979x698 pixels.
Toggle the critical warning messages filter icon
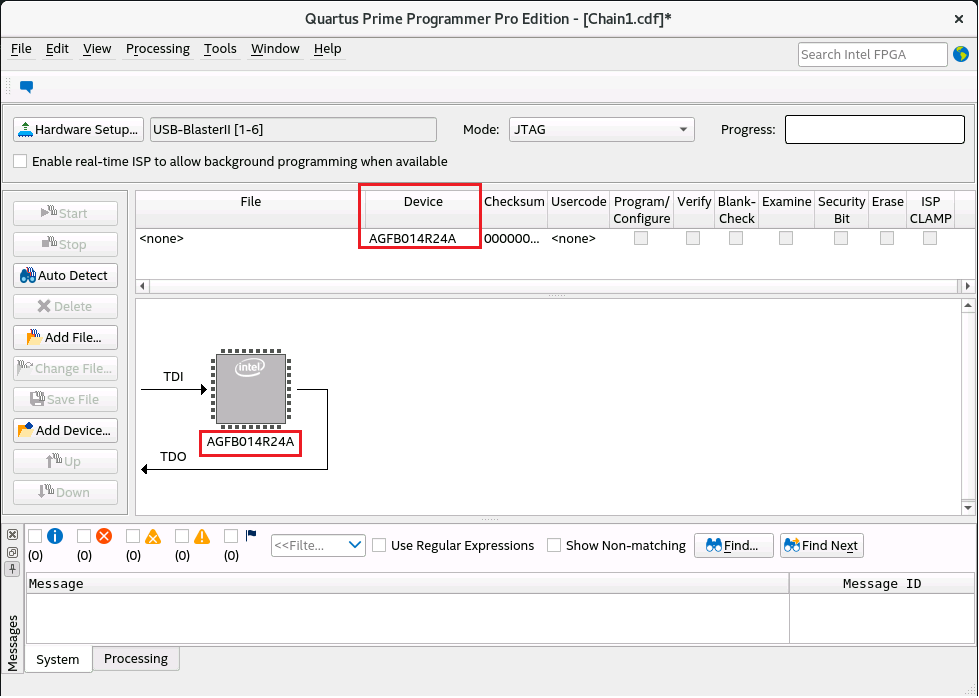(x=153, y=536)
